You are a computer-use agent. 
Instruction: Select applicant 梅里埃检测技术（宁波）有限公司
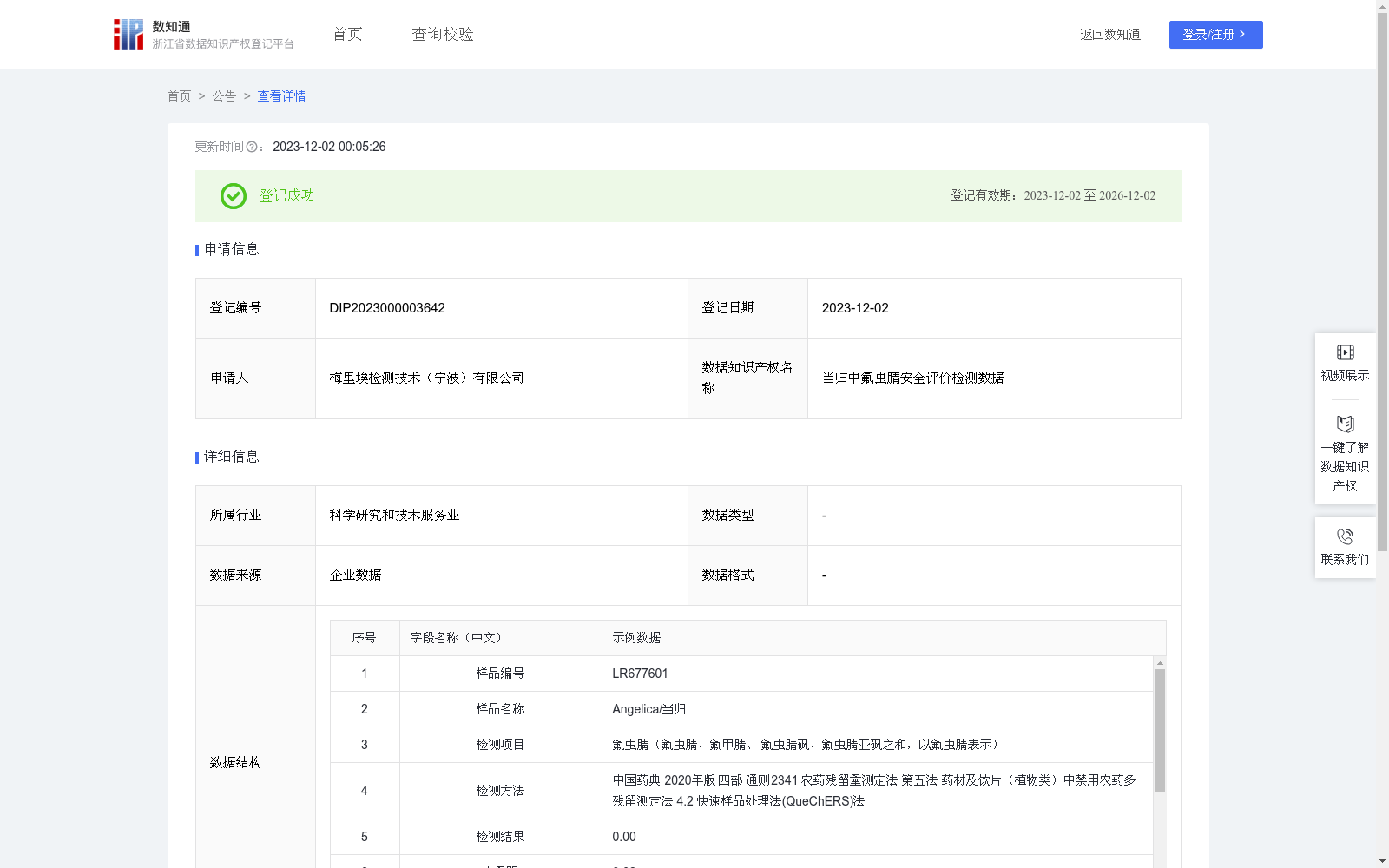[x=426, y=378]
